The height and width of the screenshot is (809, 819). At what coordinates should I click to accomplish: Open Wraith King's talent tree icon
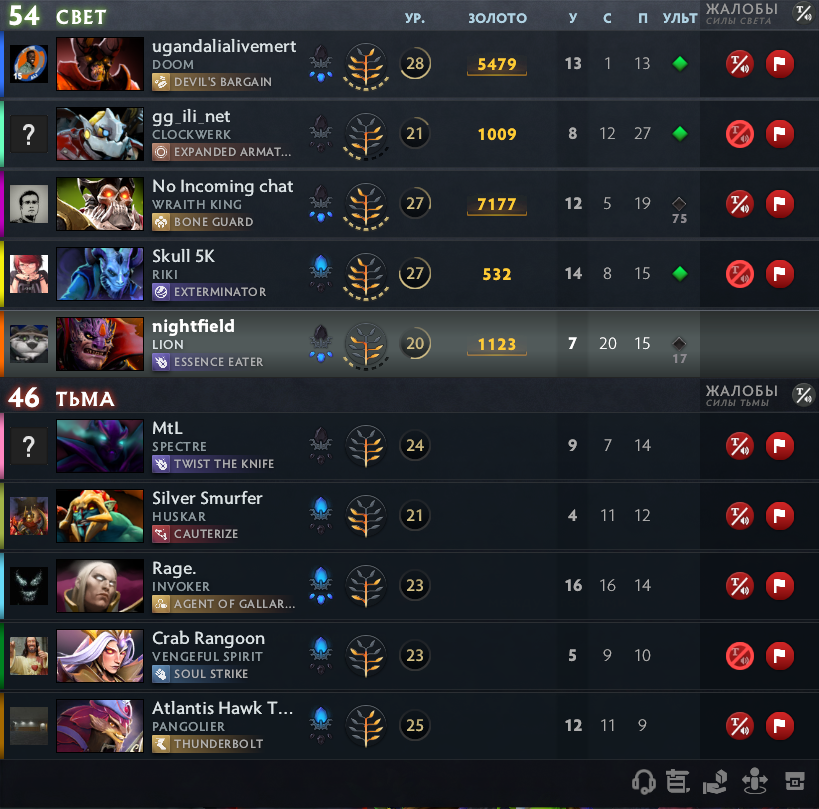366,204
